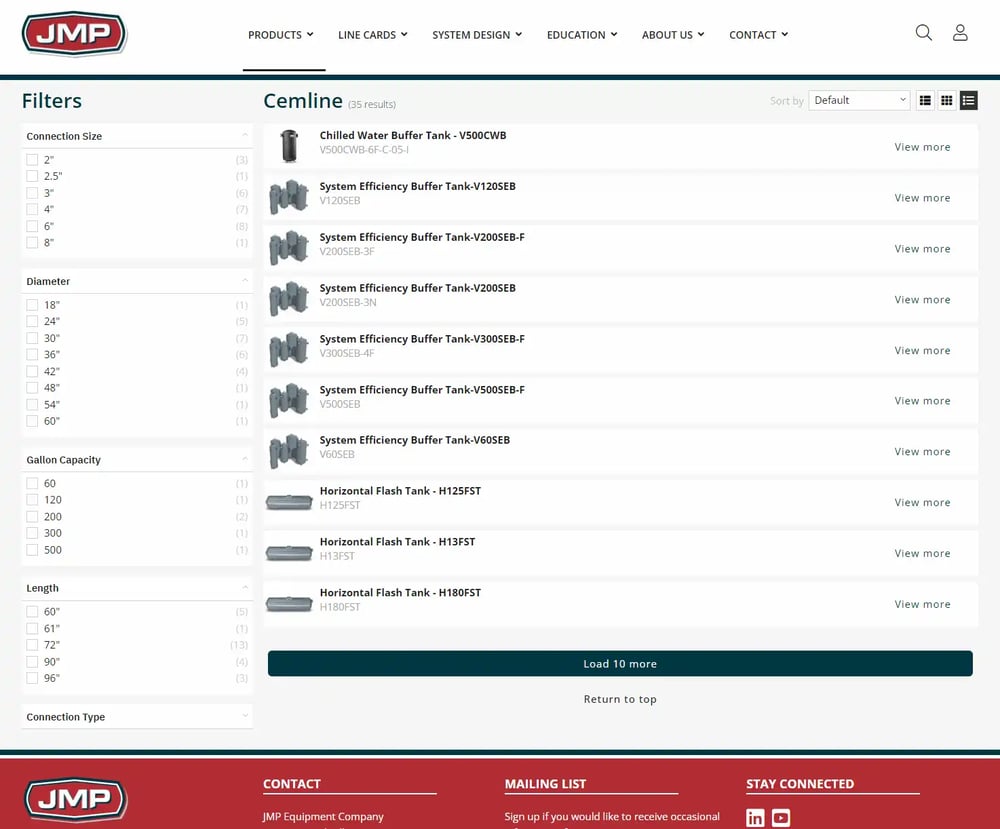Open the Education menu
Image resolution: width=1000 pixels, height=829 pixels.
(x=582, y=35)
